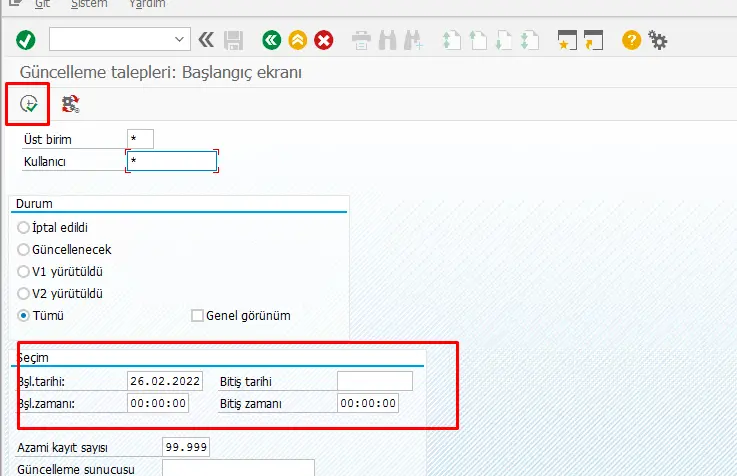737x476 pixels.
Task: Open Help with yellow question mark icon
Action: 631,40
